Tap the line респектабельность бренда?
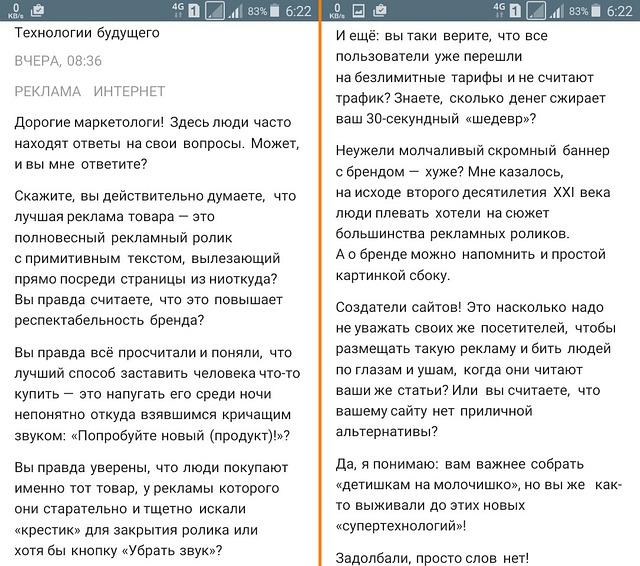The width and height of the screenshot is (640, 566). pos(109,320)
